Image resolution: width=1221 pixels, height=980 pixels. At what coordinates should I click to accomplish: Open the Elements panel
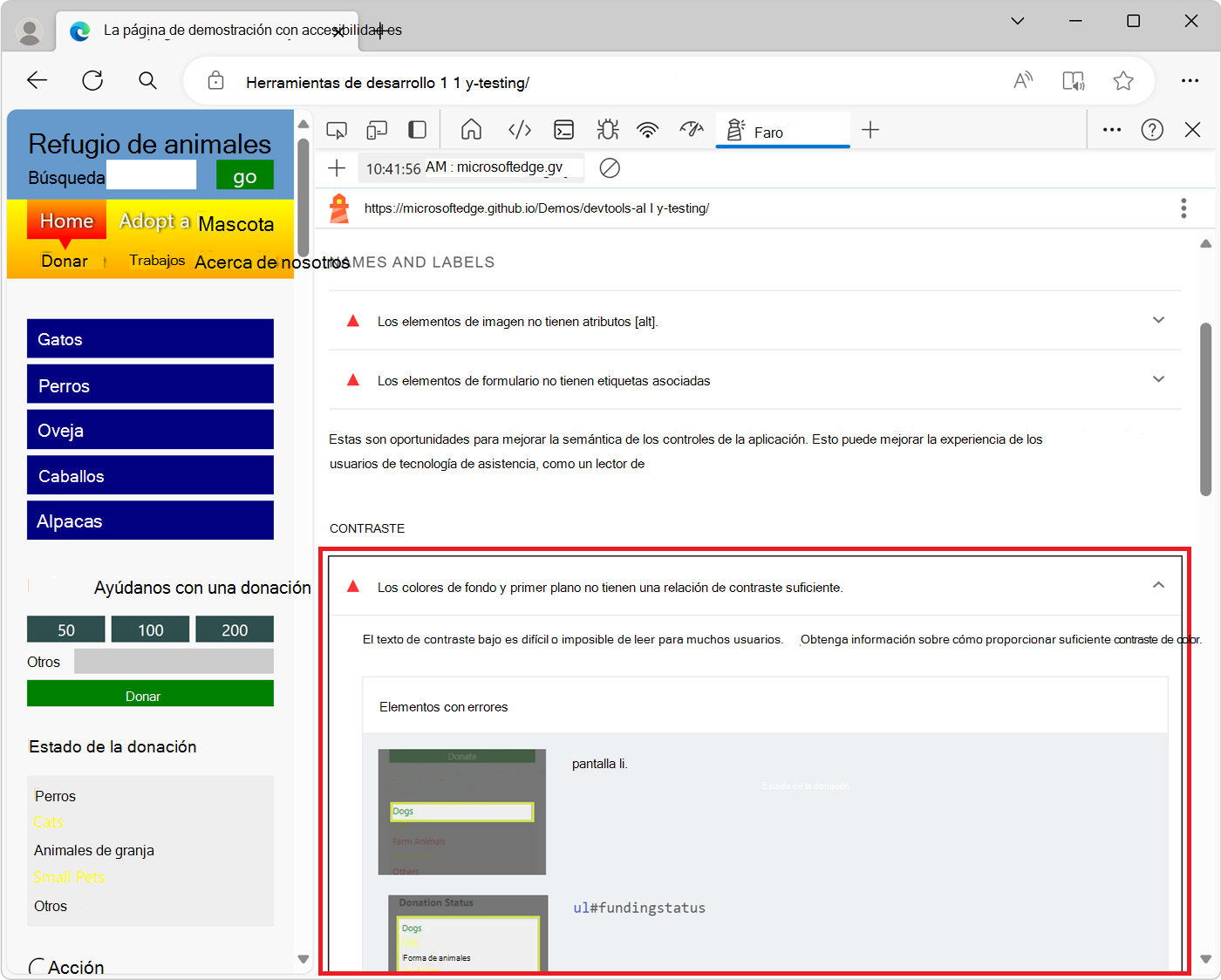pos(519,129)
